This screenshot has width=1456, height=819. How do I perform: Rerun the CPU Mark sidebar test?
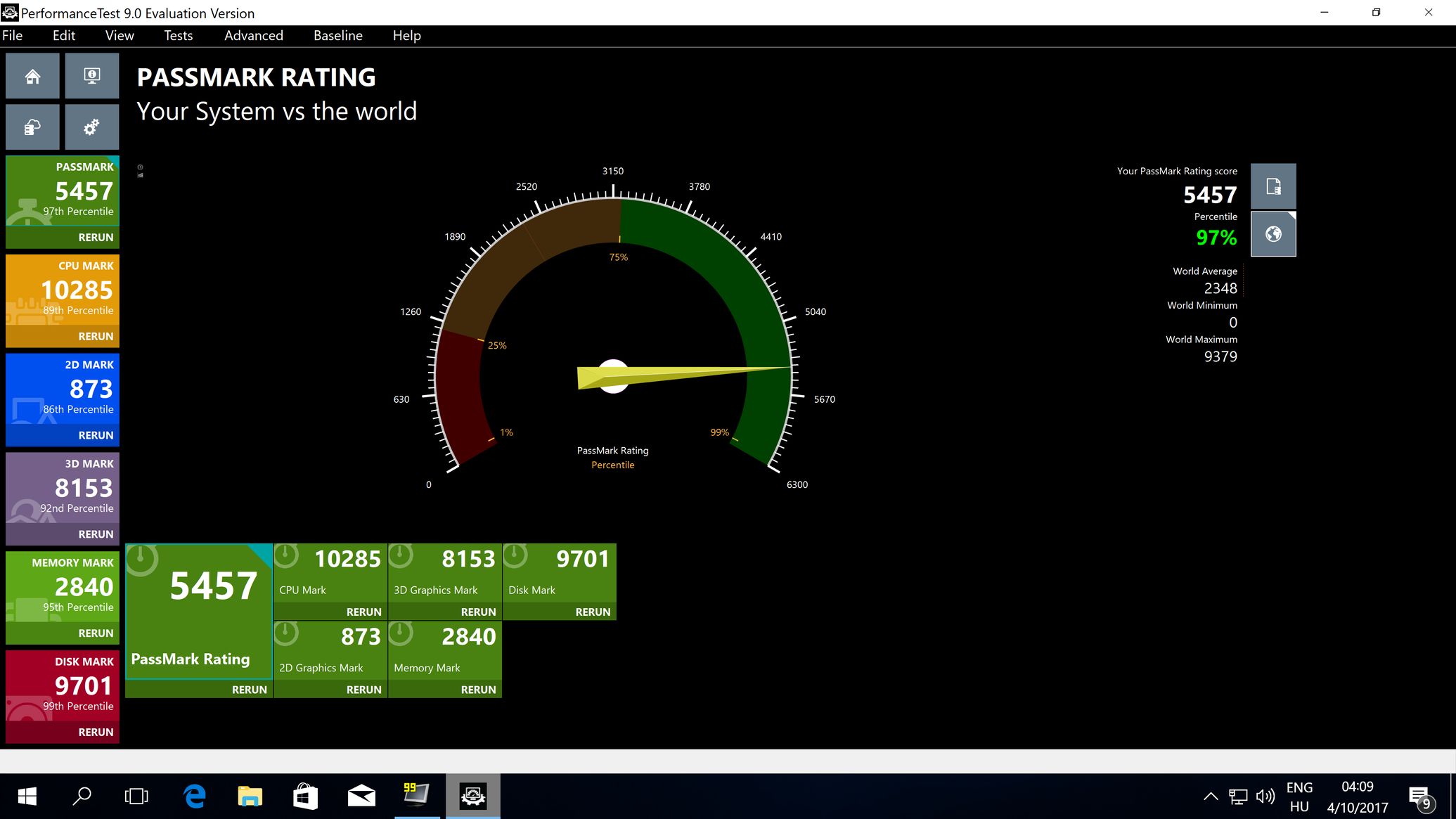(x=96, y=337)
